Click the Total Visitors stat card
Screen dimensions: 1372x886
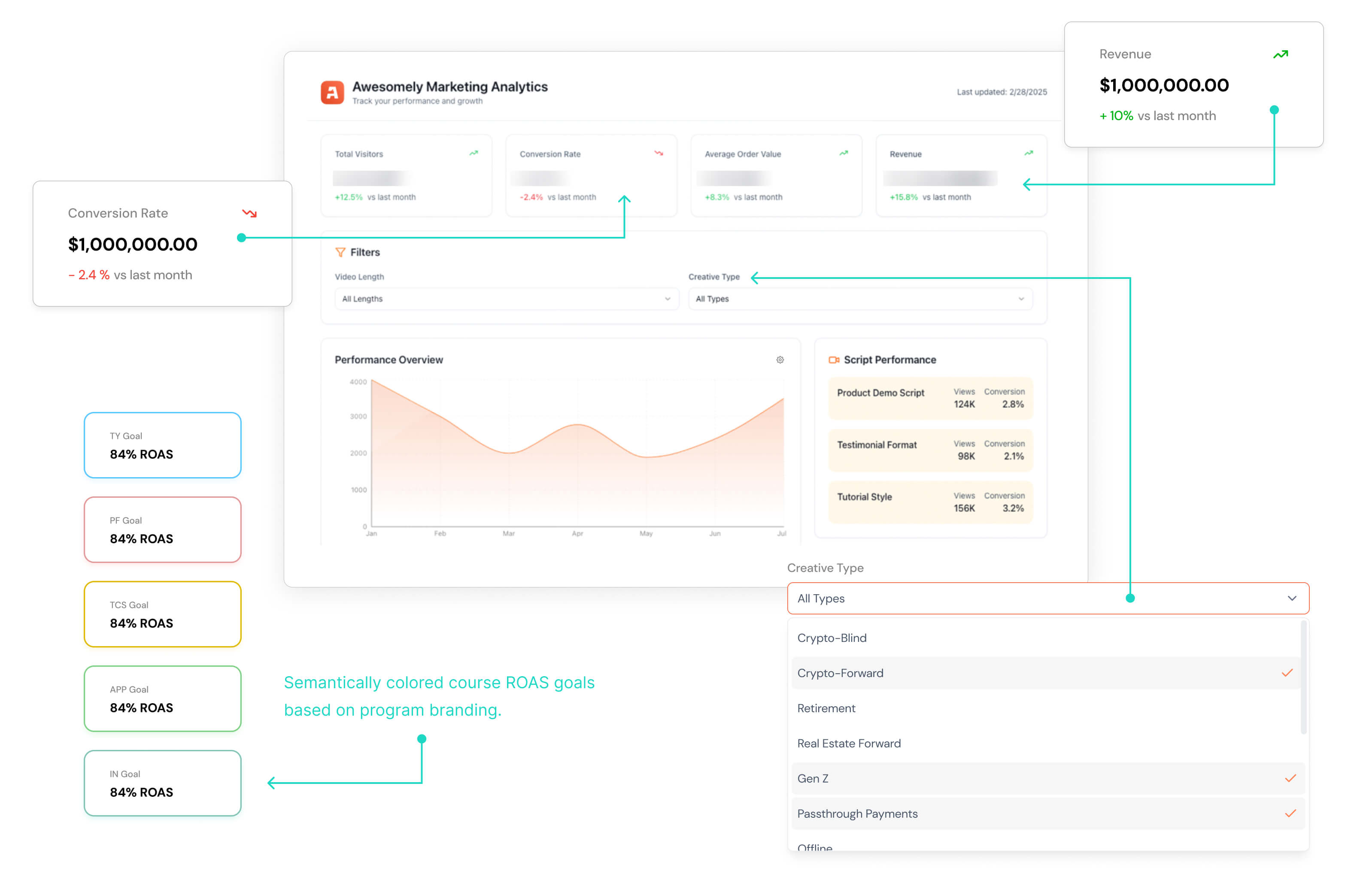tap(406, 175)
